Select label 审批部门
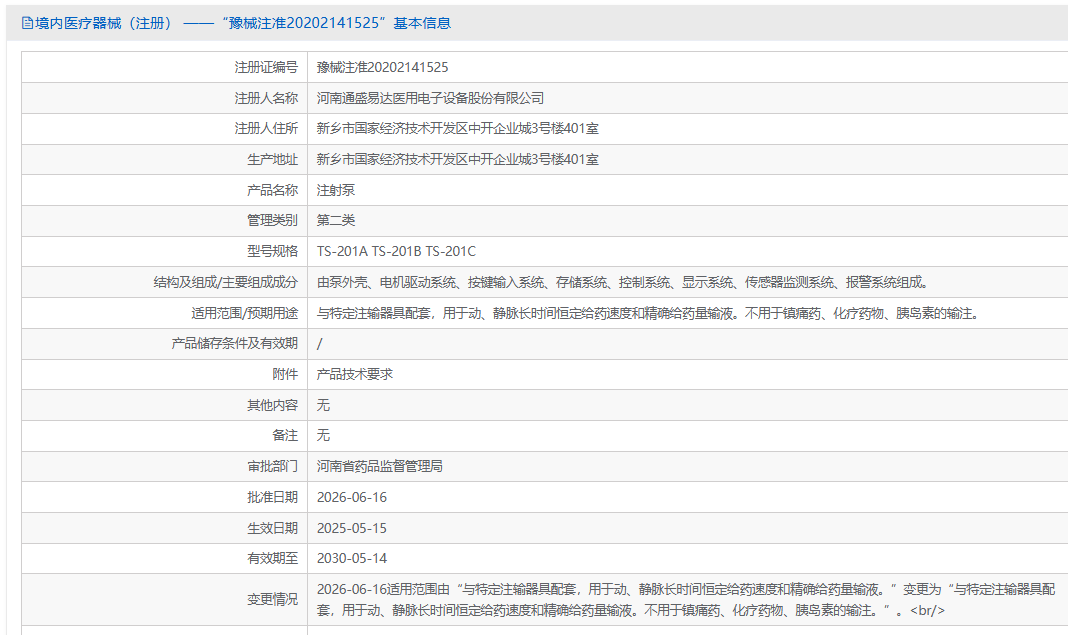The width and height of the screenshot is (1068, 635). (x=272, y=467)
